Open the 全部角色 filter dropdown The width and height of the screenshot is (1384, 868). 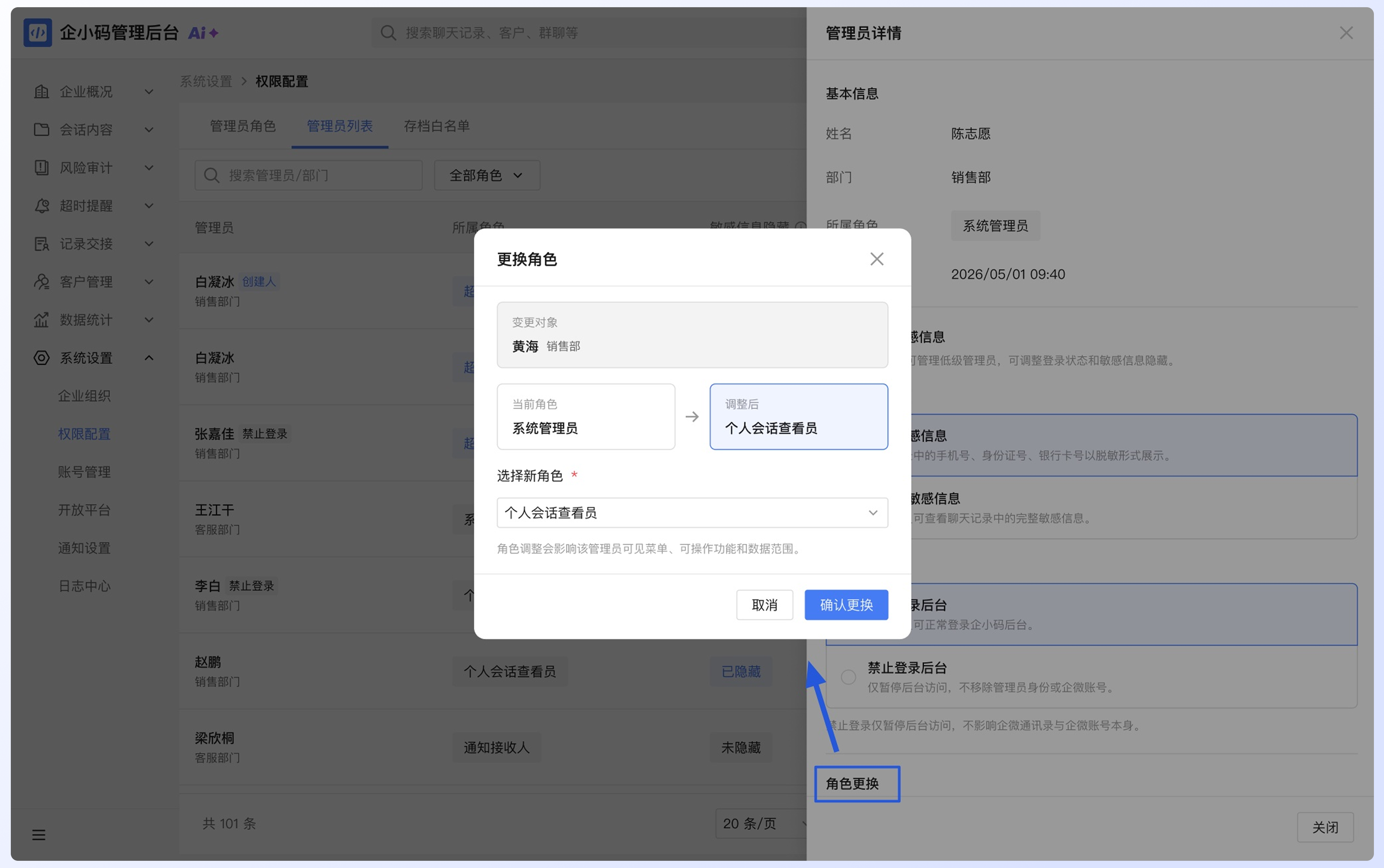click(487, 175)
